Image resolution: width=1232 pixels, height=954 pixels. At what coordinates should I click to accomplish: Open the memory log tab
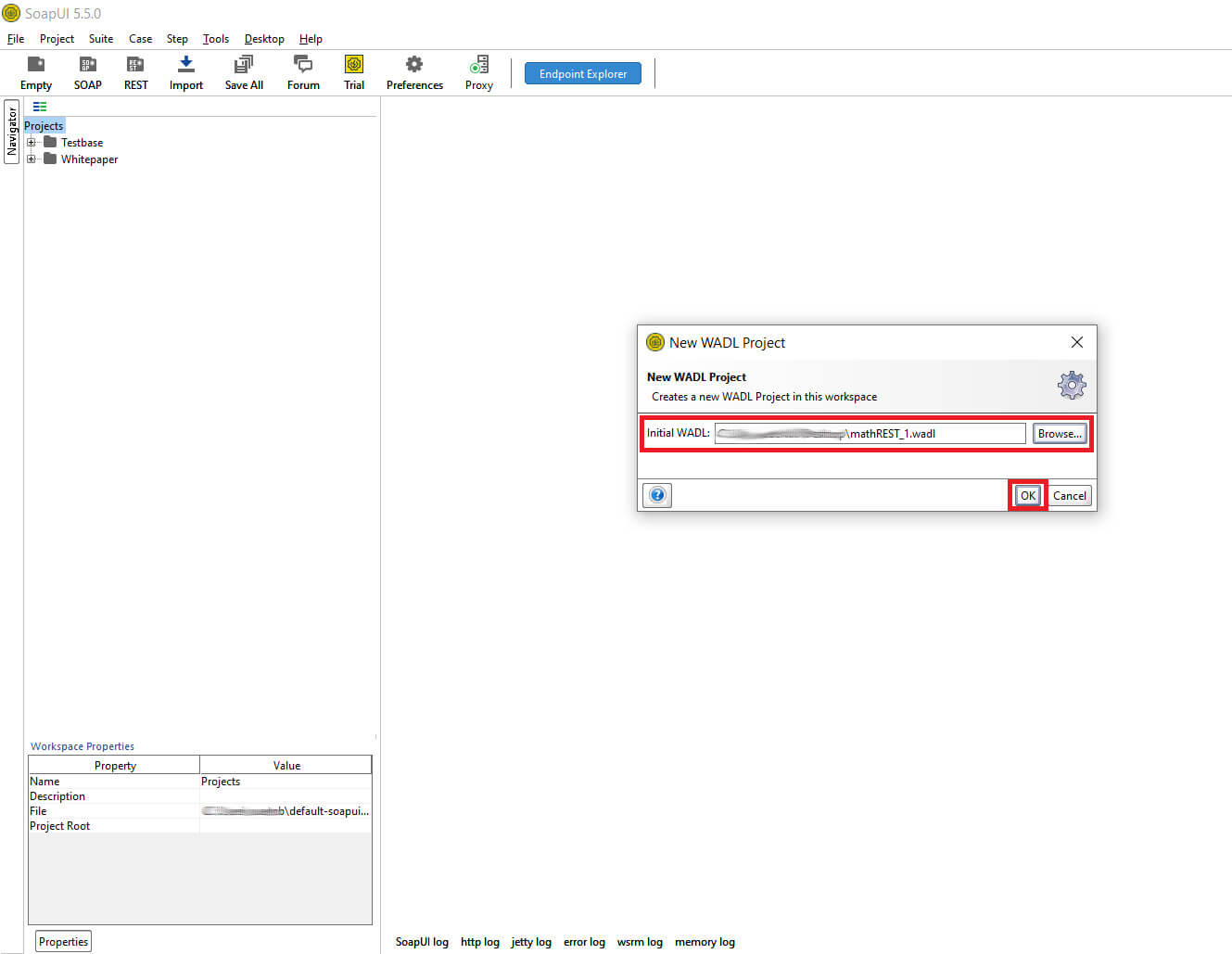pyautogui.click(x=705, y=941)
